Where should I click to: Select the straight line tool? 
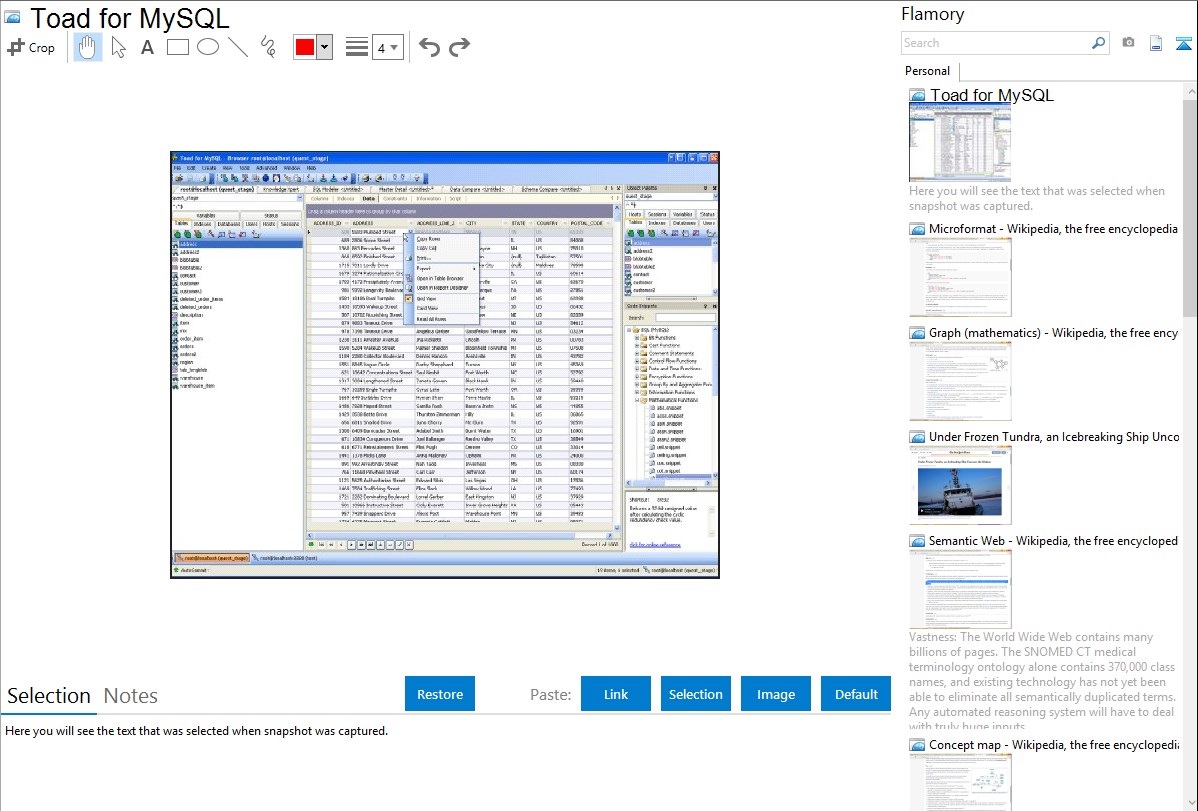[238, 47]
